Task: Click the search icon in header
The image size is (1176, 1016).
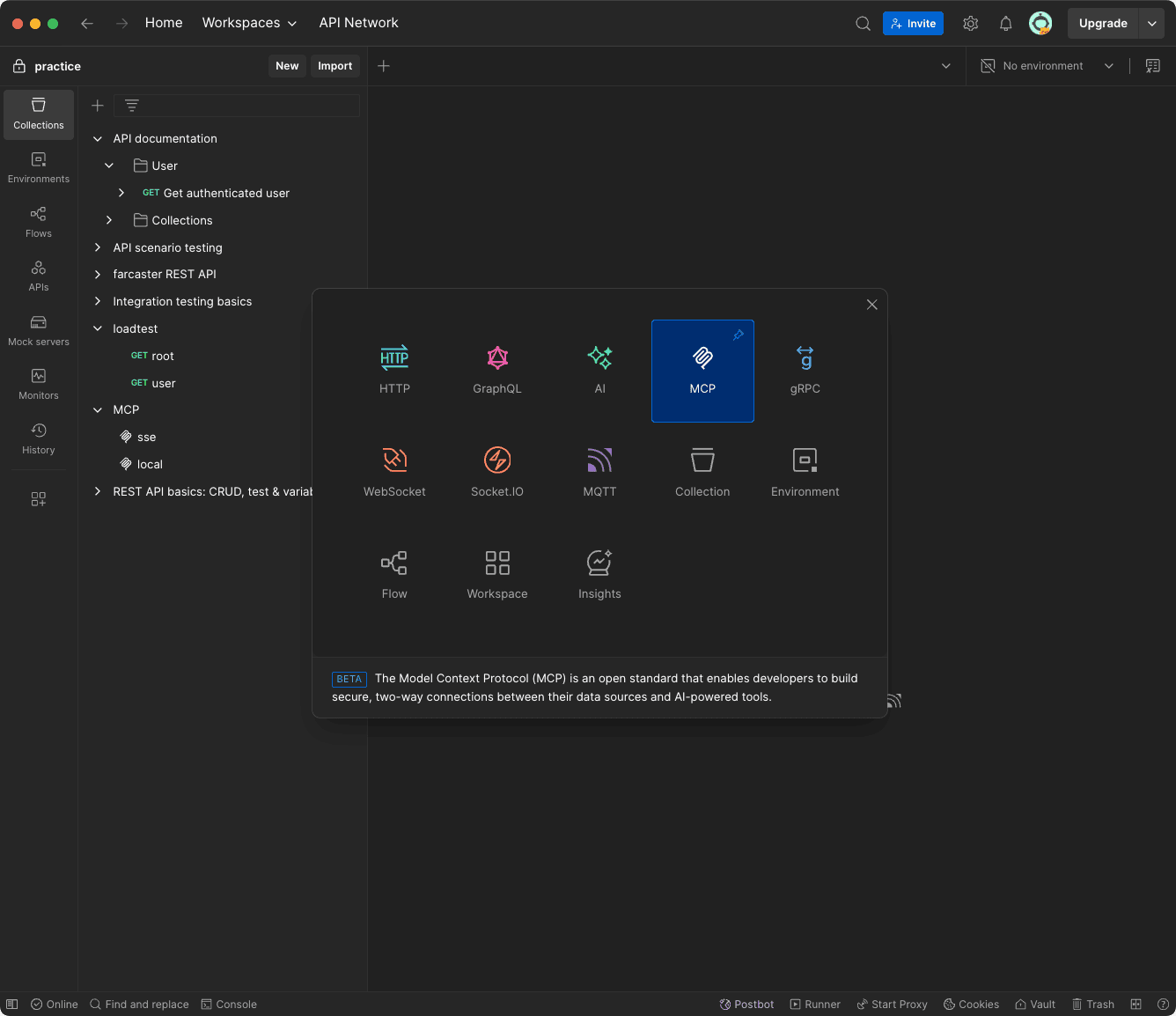Action: (863, 24)
